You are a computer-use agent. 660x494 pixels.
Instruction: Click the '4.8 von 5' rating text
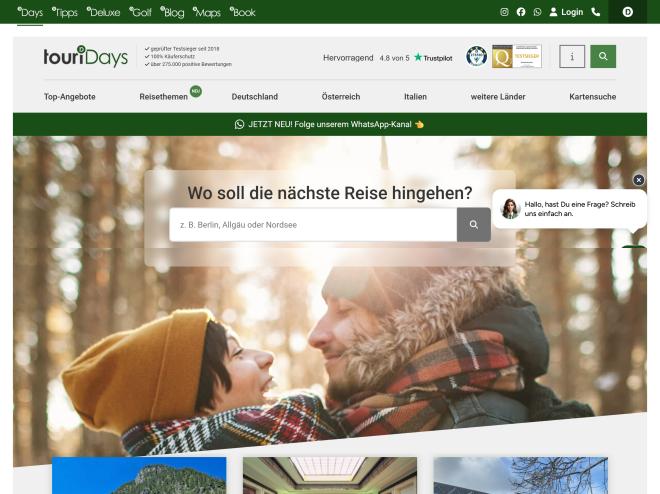pos(394,58)
